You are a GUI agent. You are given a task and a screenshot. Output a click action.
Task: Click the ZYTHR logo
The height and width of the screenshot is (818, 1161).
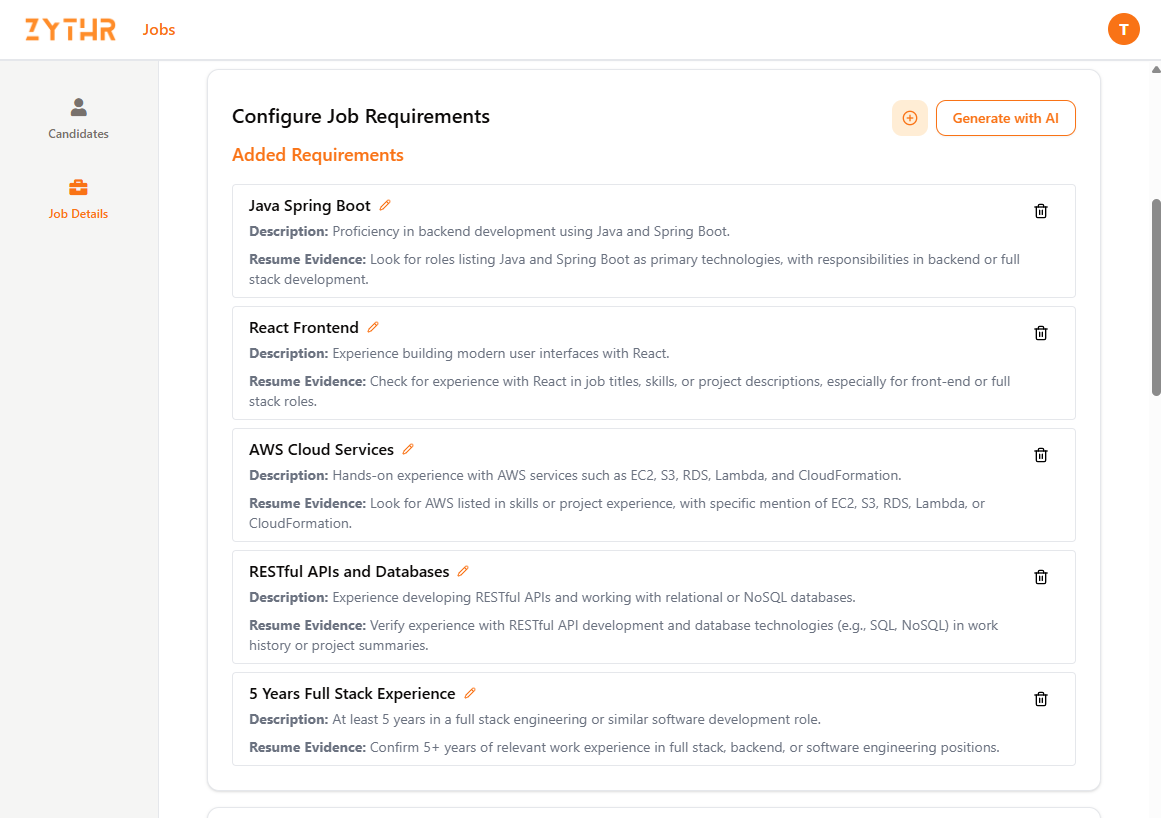(70, 30)
